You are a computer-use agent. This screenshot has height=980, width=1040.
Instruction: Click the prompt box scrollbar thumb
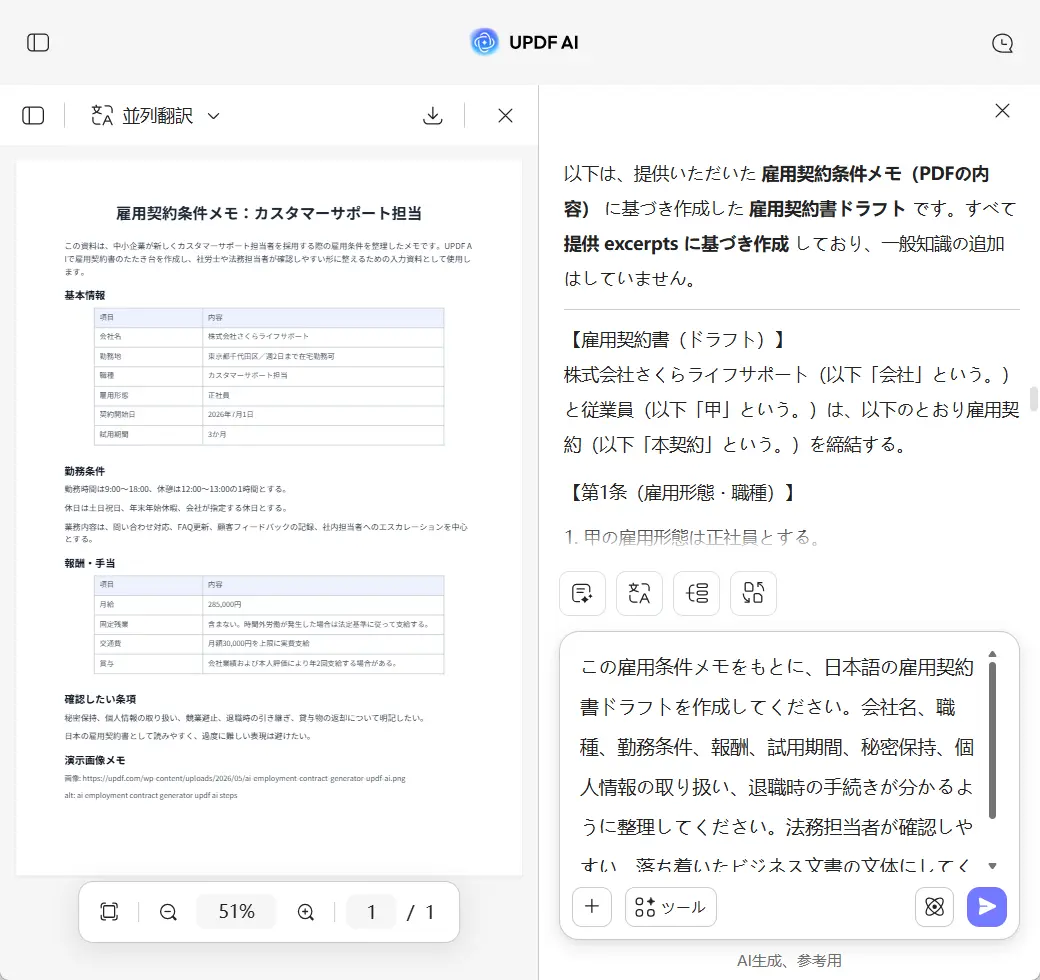[x=992, y=739]
